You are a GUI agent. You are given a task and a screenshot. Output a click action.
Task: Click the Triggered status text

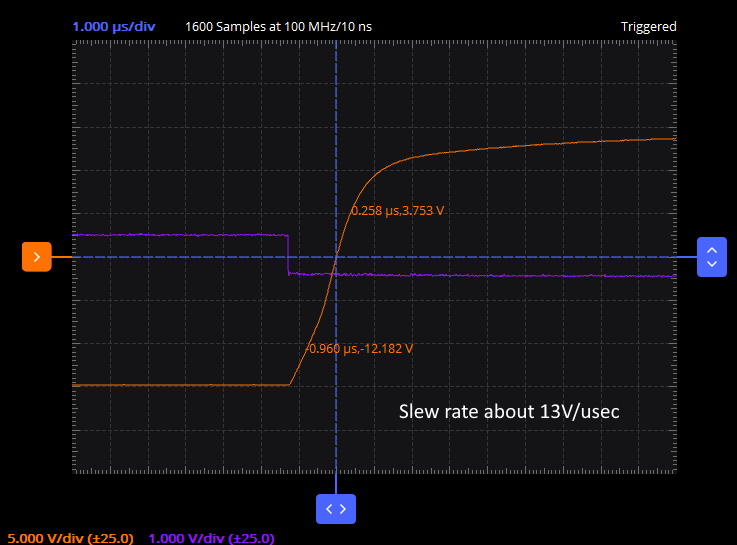649,27
